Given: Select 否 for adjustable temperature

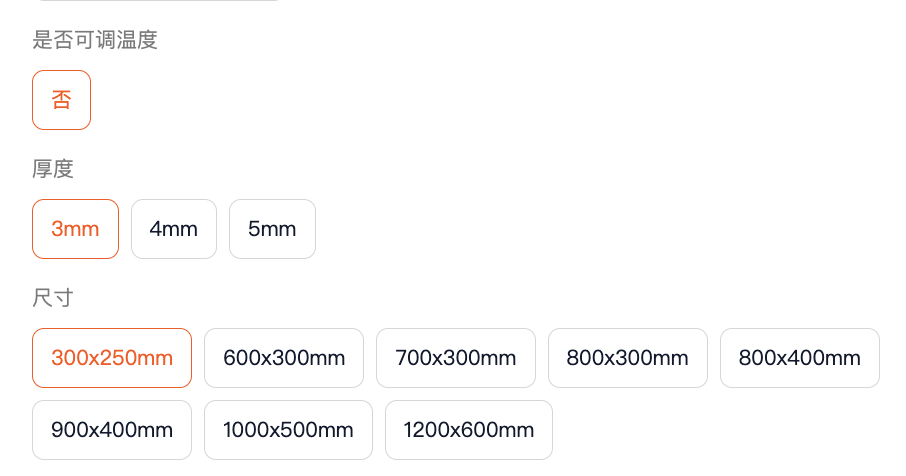Looking at the screenshot, I should tap(61, 100).
